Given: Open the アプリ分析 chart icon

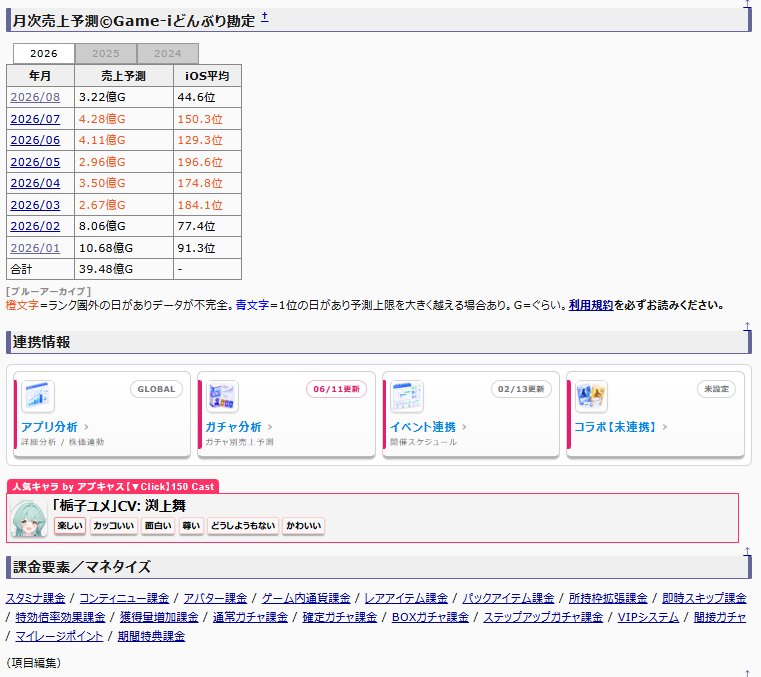Looking at the screenshot, I should 38,396.
